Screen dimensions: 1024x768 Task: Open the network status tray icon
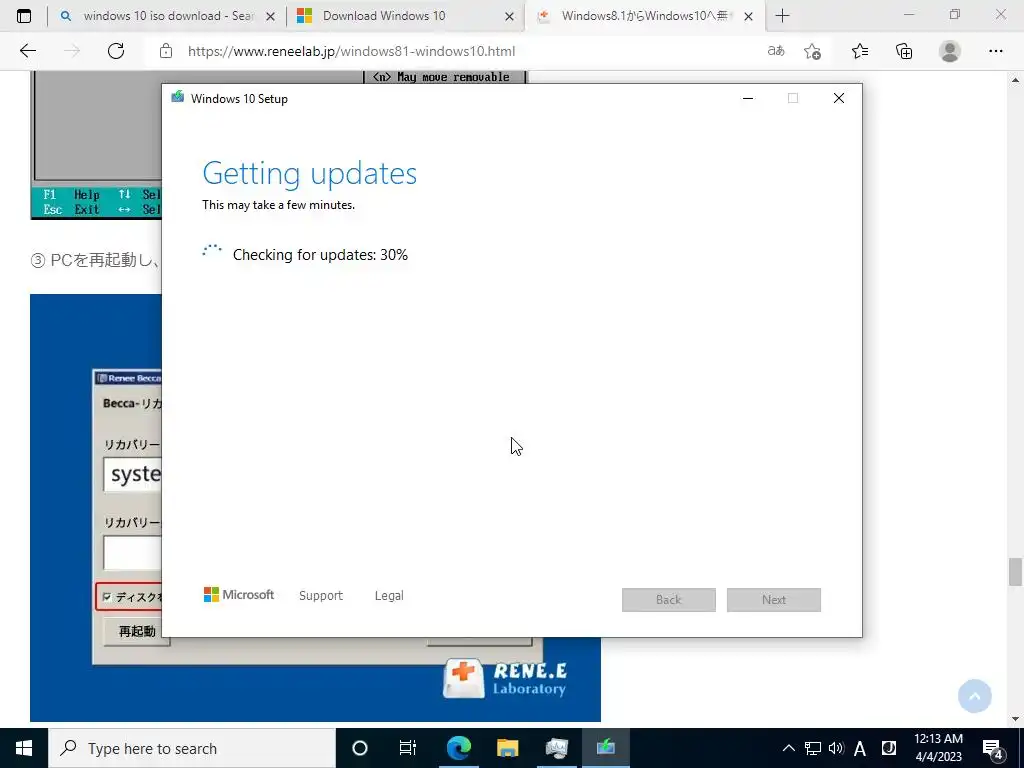click(x=813, y=748)
